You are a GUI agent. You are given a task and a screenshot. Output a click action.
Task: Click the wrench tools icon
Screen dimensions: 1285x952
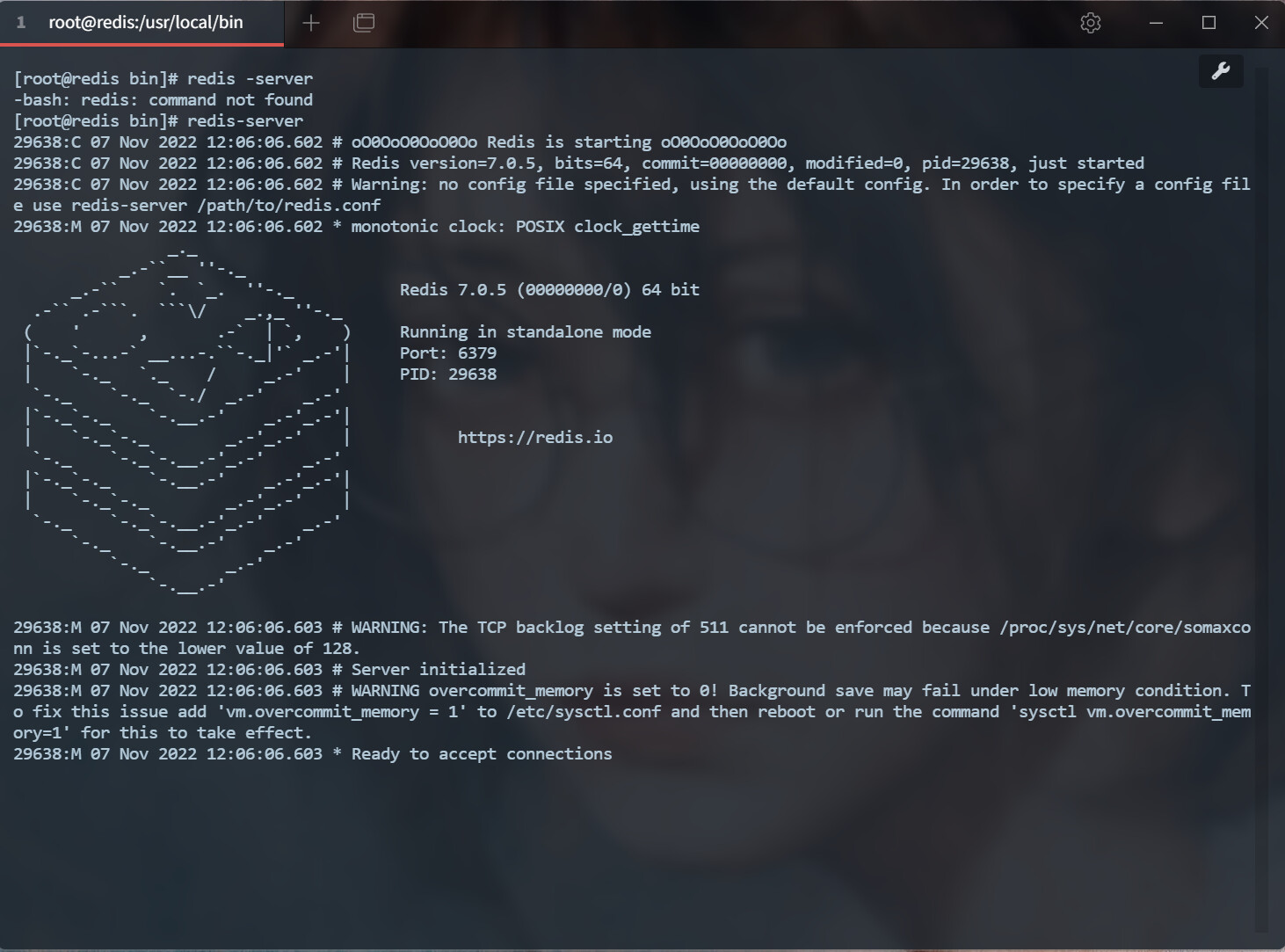(x=1221, y=71)
